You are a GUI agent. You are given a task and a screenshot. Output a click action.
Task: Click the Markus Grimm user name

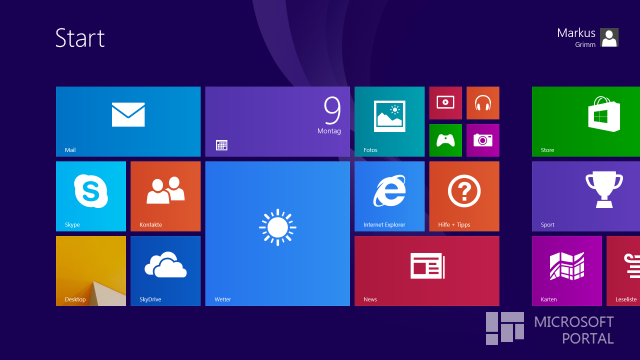point(576,38)
